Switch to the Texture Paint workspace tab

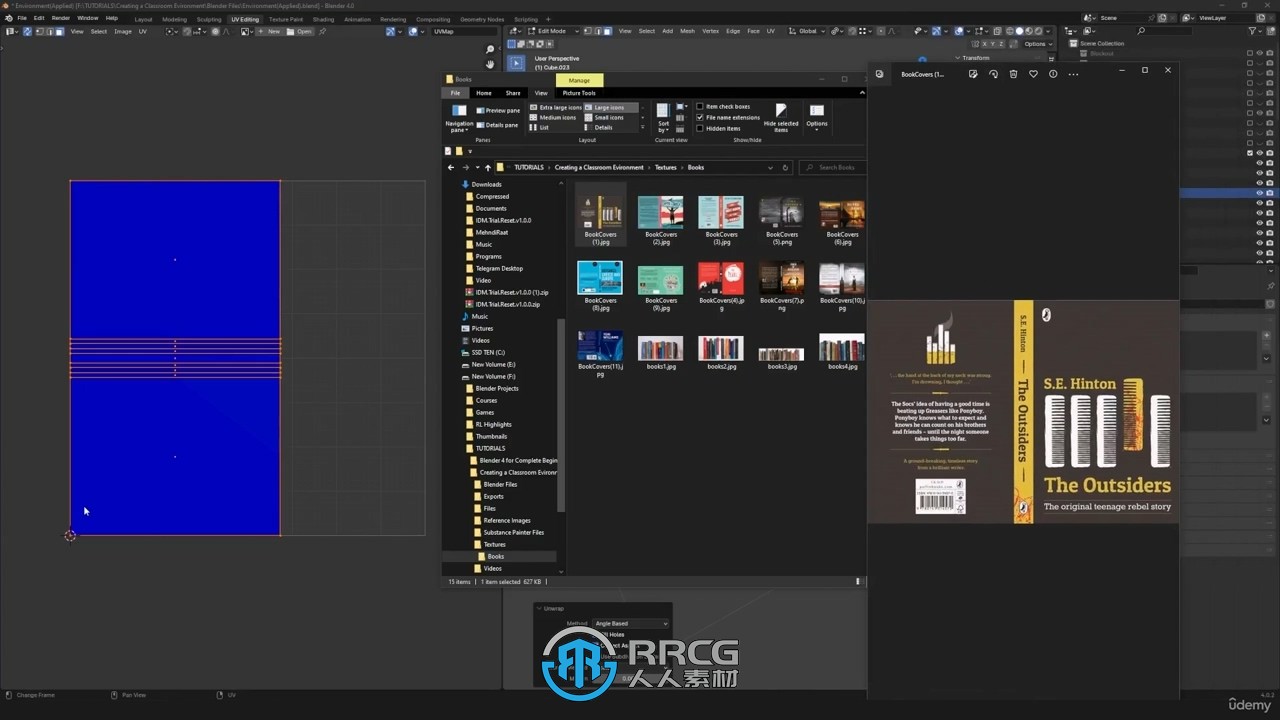pyautogui.click(x=286, y=19)
